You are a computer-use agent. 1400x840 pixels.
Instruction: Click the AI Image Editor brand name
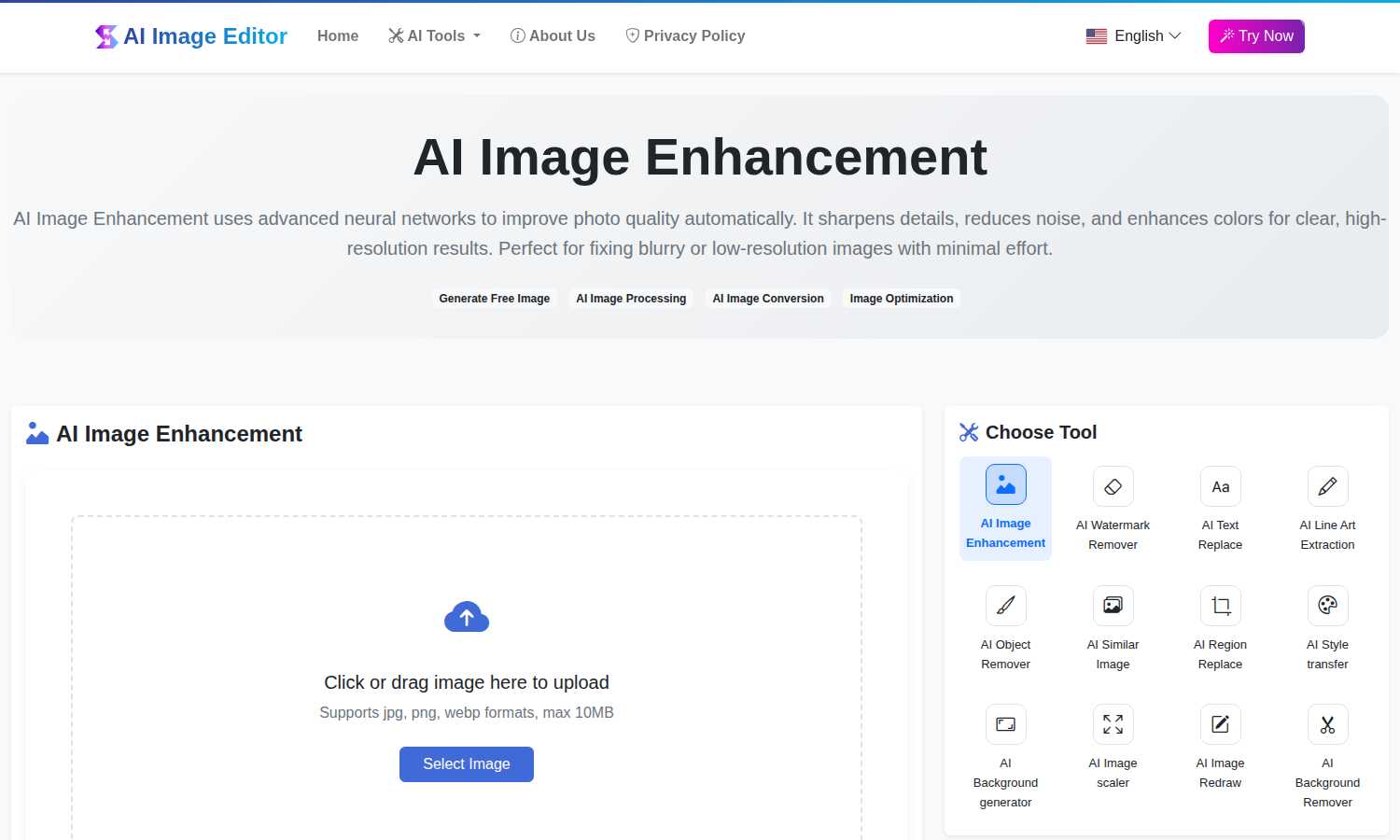(x=205, y=36)
